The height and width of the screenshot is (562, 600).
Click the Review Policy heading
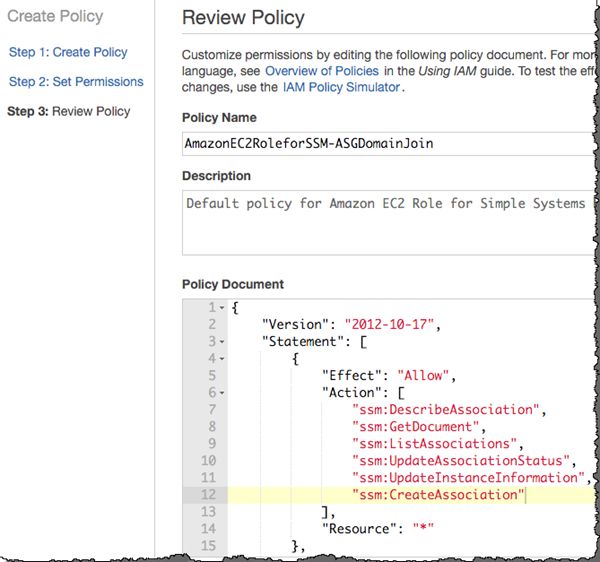(243, 18)
